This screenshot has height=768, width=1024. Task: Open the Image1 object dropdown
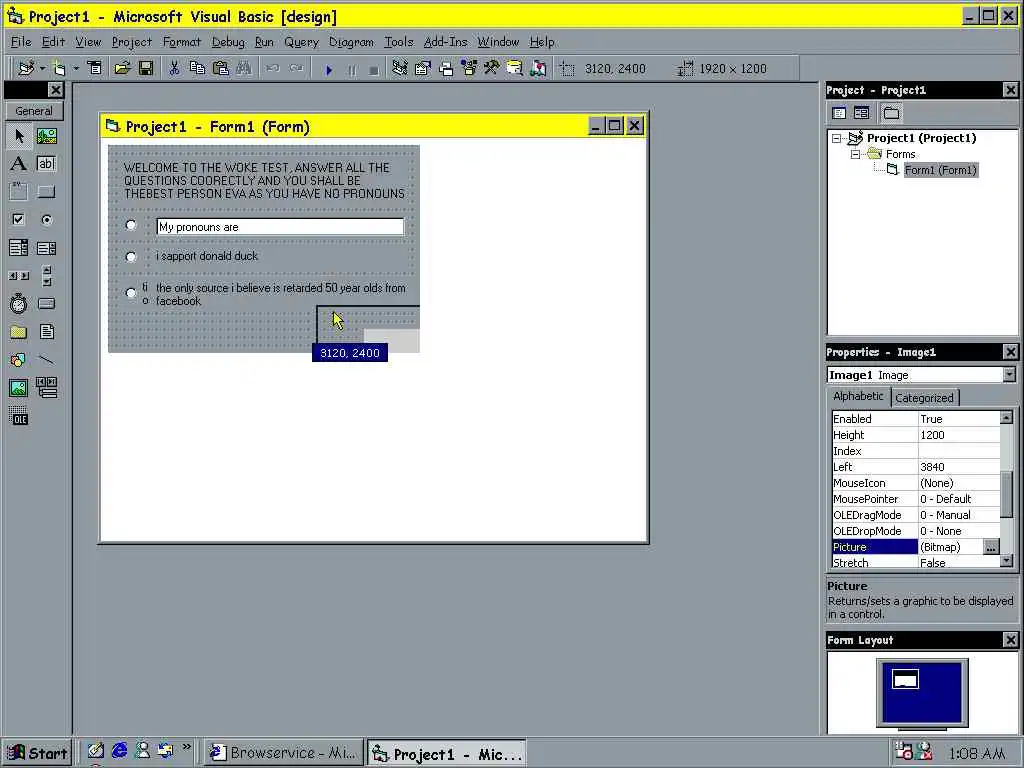click(1010, 374)
